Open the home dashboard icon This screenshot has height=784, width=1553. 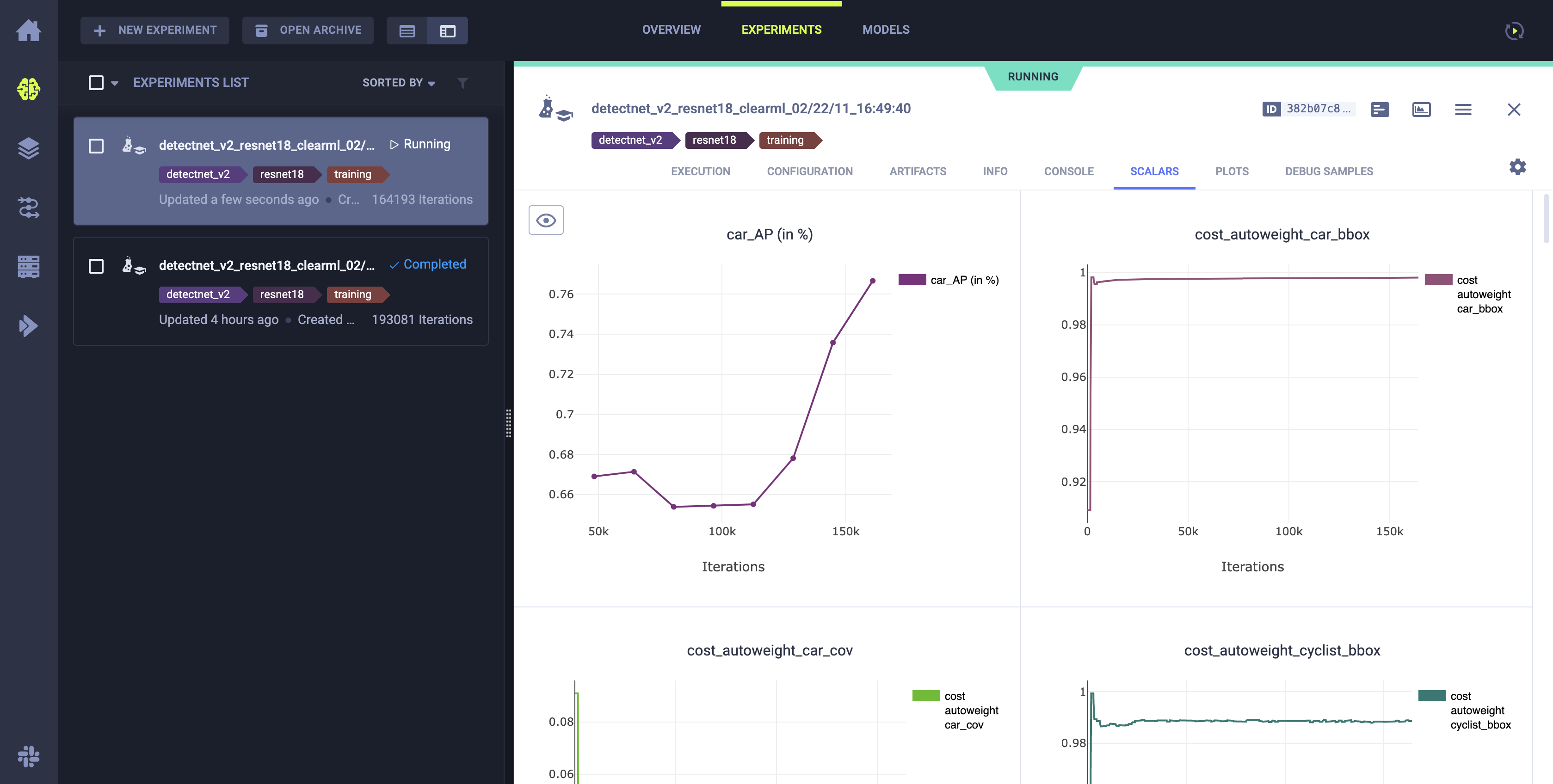tap(28, 30)
